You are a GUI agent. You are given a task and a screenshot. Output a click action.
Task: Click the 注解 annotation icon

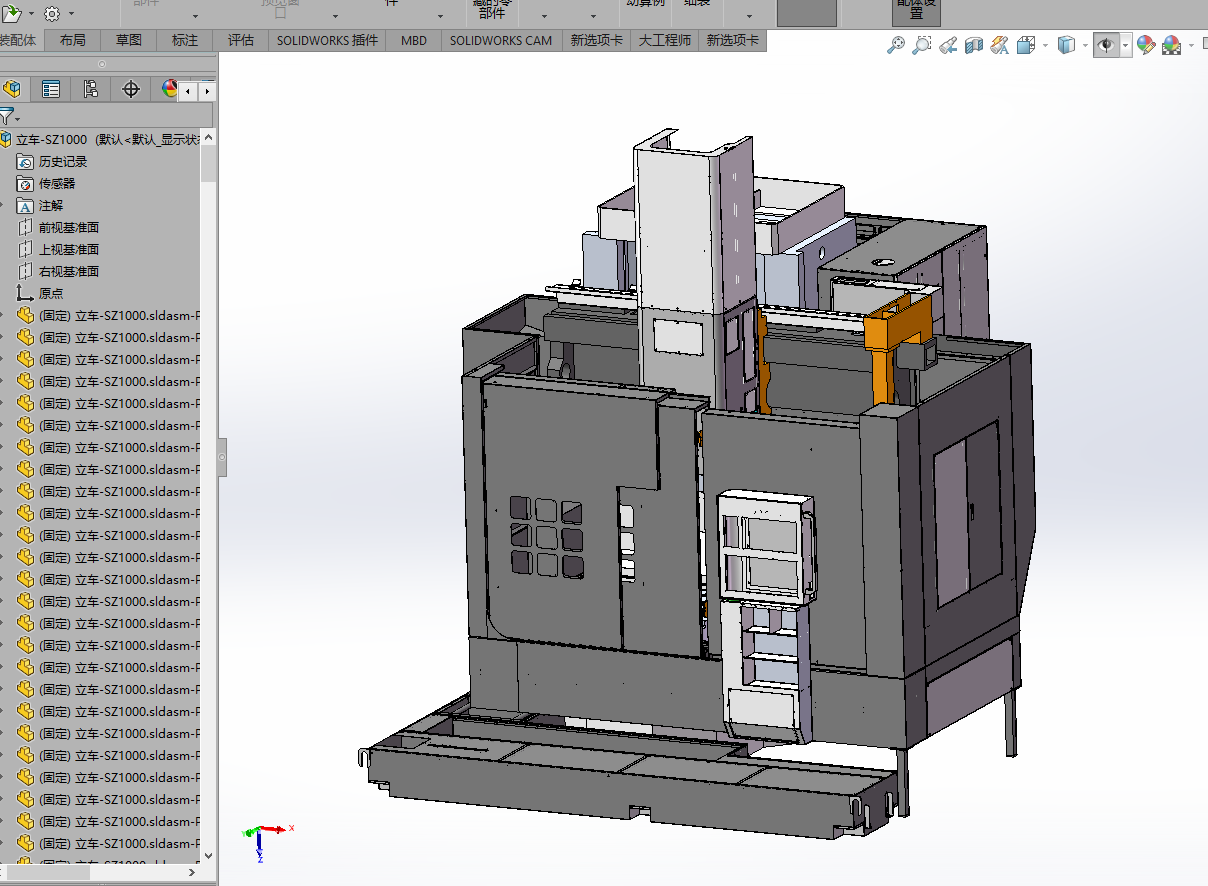25,205
